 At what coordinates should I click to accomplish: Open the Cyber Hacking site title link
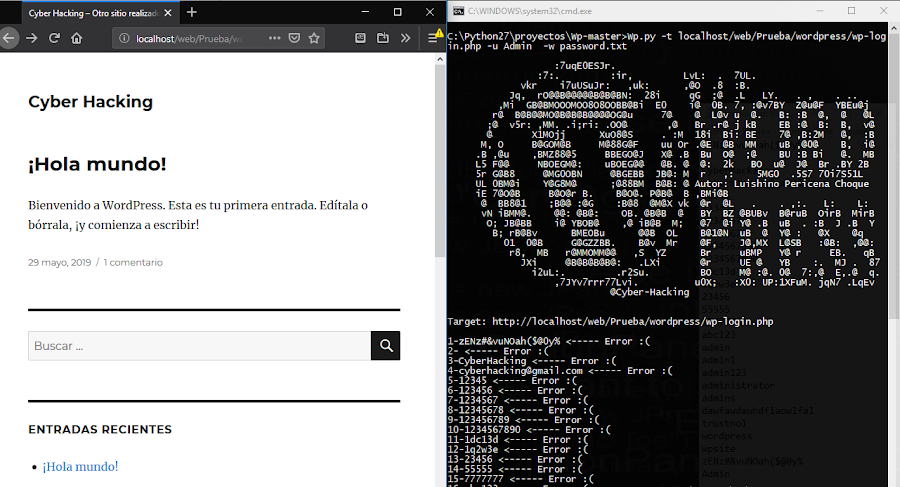click(x=91, y=102)
